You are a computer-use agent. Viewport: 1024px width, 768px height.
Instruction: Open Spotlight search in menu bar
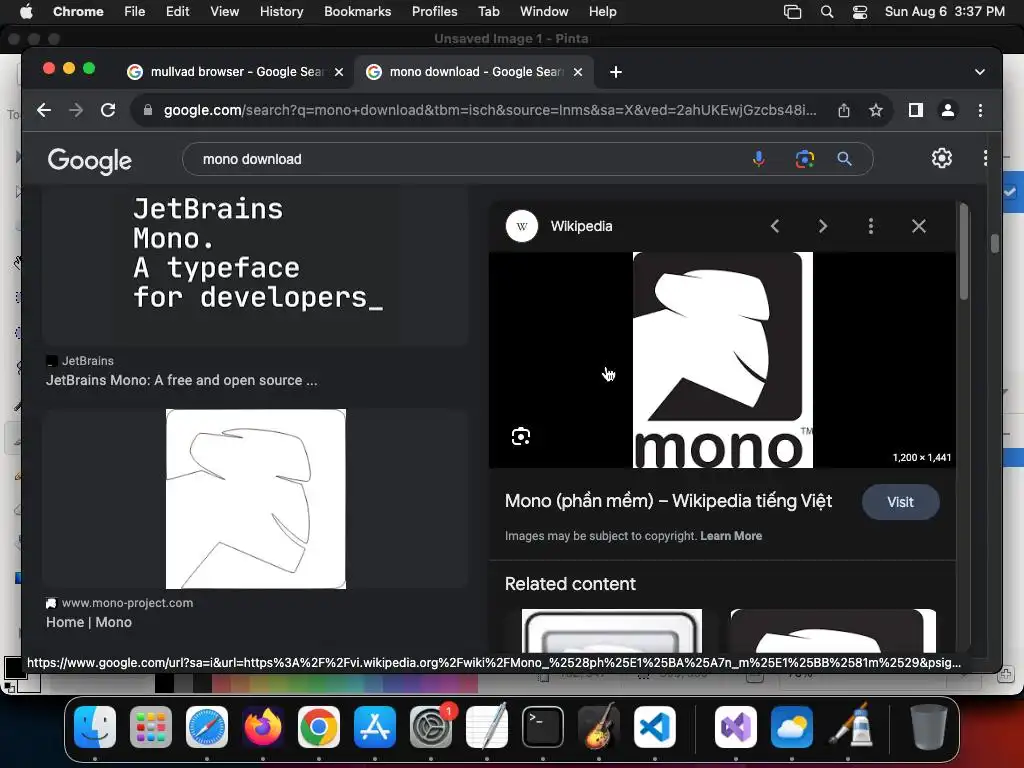[827, 12]
